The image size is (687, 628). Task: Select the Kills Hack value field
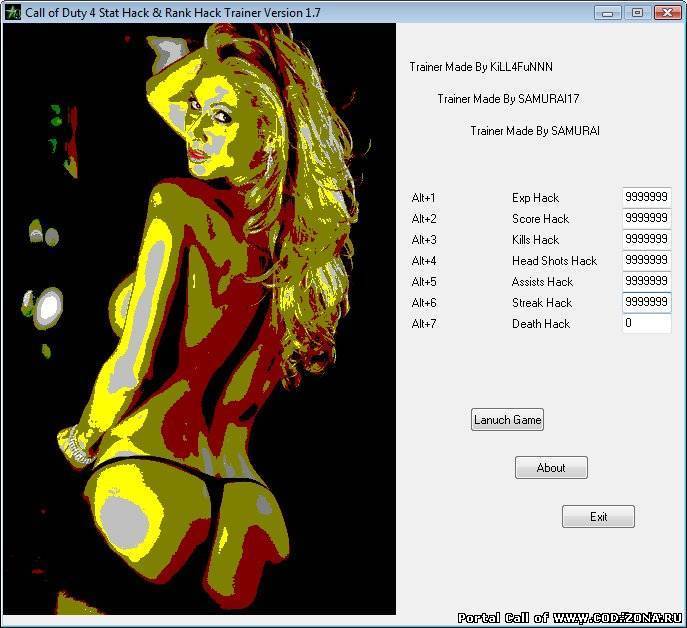point(647,239)
